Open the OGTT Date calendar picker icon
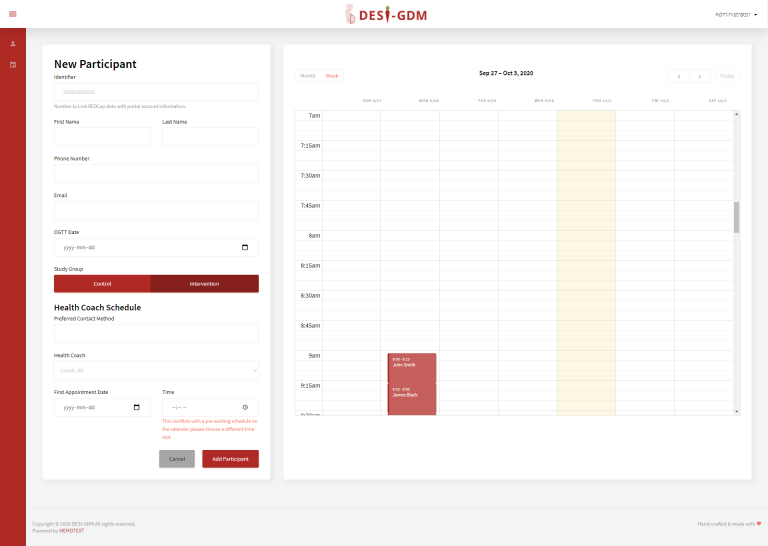The image size is (768, 546). [x=245, y=248]
